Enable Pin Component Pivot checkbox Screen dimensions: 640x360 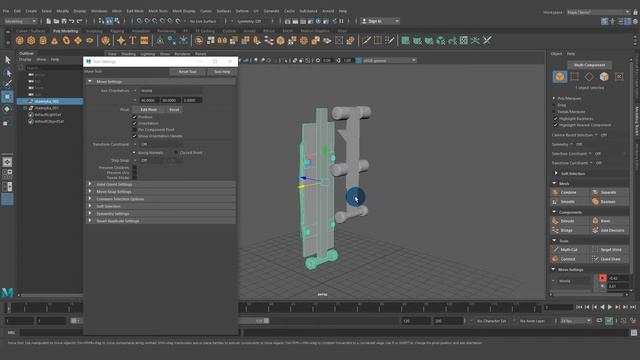pyautogui.click(x=134, y=130)
